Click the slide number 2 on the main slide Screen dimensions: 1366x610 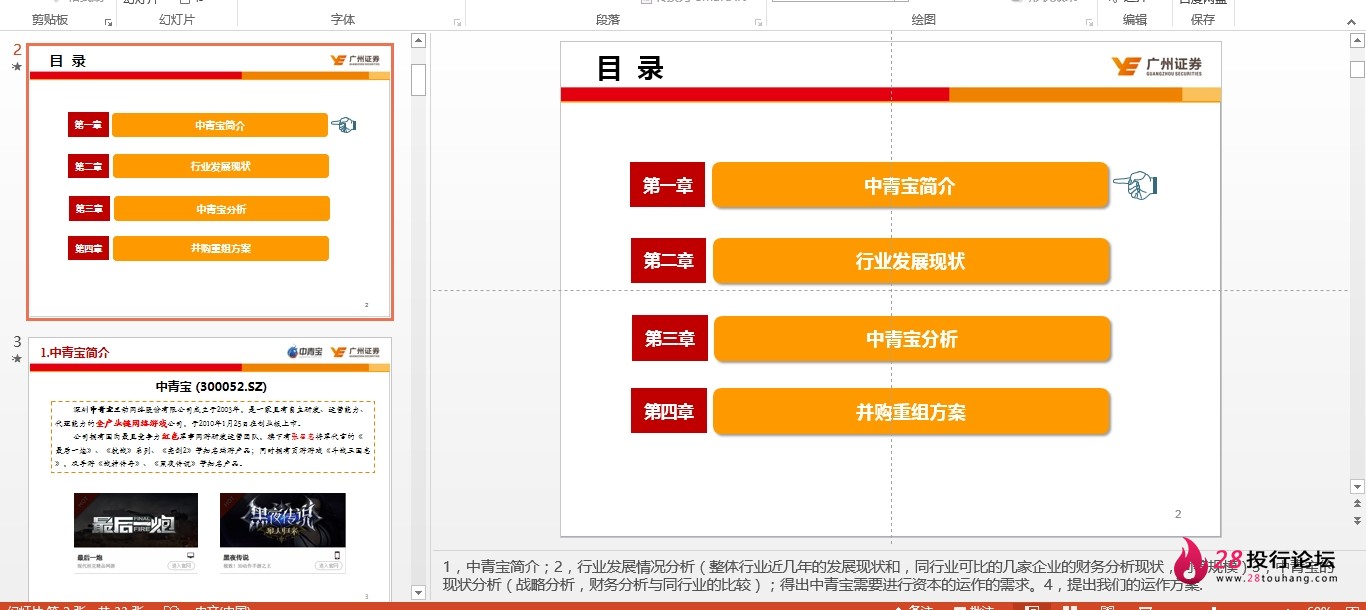point(1178,514)
